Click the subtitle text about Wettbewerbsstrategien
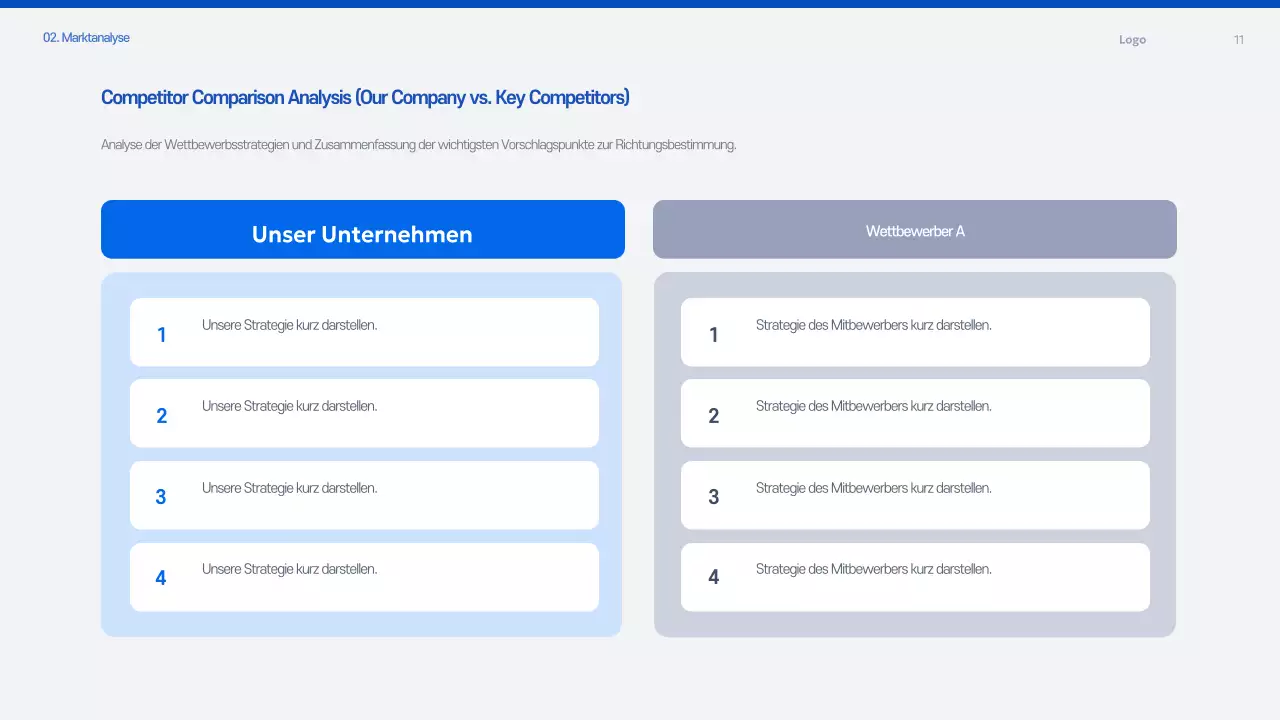Viewport: 1280px width, 720px height. (418, 144)
